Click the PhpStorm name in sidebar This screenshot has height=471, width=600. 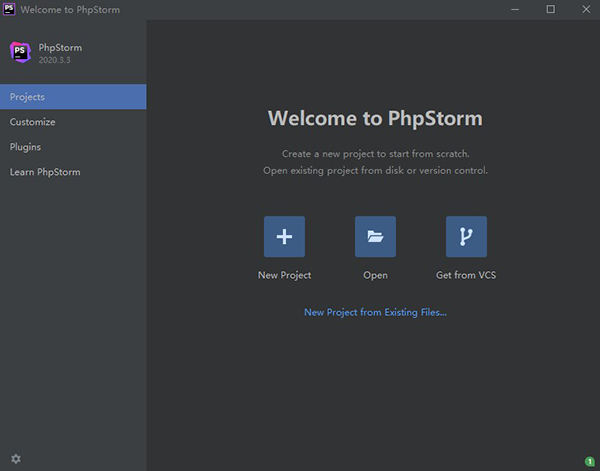60,48
